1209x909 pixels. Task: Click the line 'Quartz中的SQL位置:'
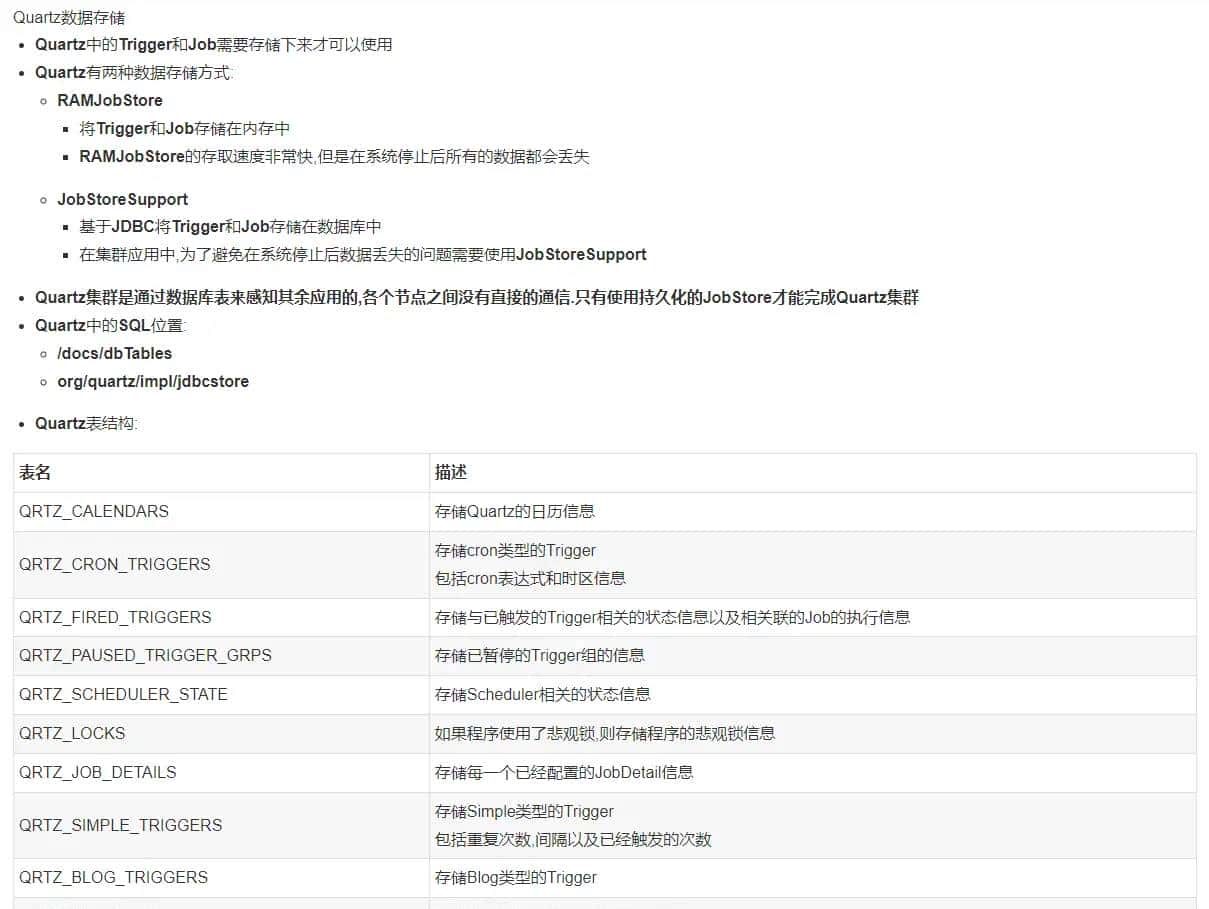[111, 325]
